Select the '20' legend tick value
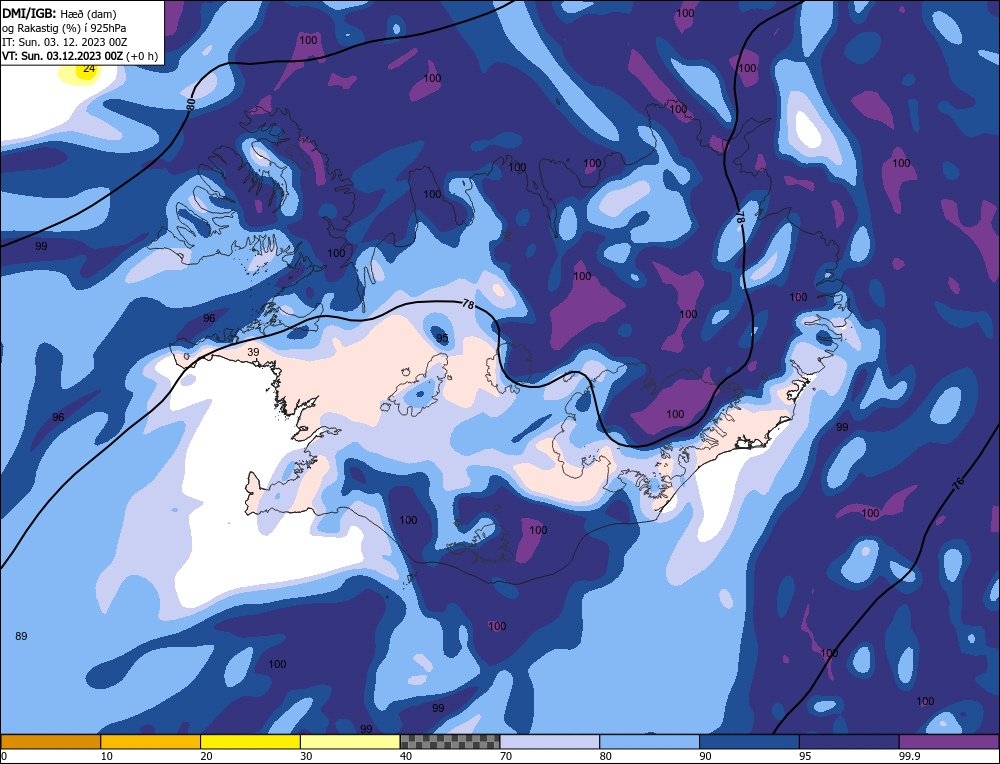This screenshot has height=764, width=1000. [x=207, y=756]
